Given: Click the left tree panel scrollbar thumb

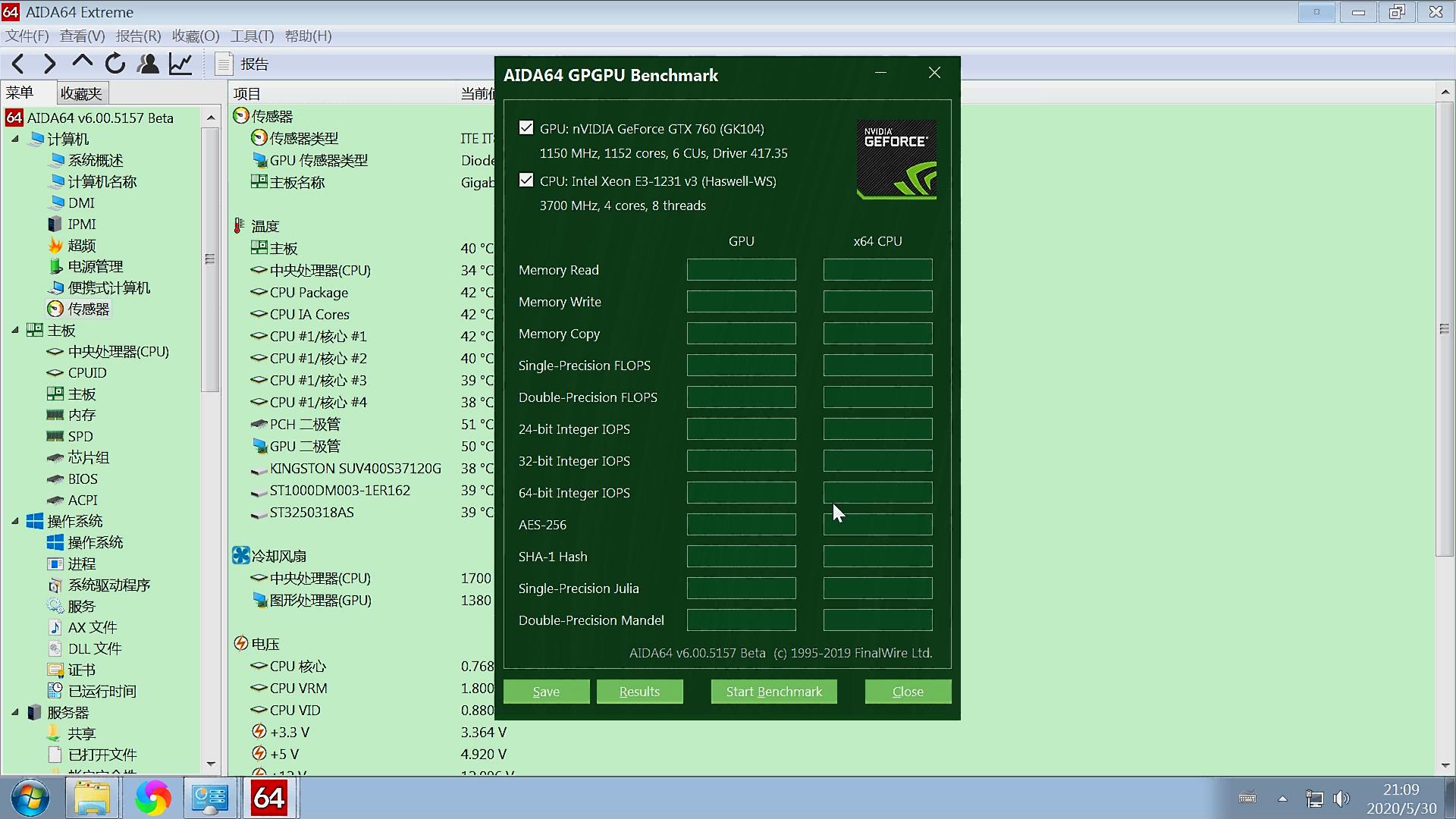Looking at the screenshot, I should coord(210,259).
